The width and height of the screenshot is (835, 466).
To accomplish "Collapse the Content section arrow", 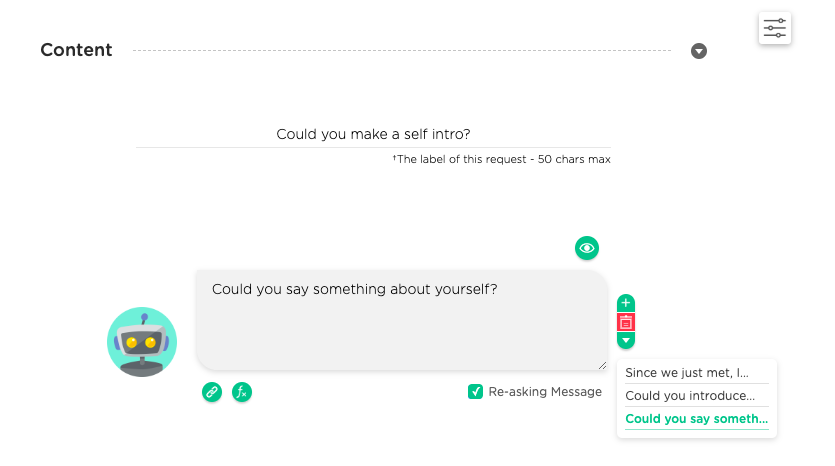I will coord(699,51).
